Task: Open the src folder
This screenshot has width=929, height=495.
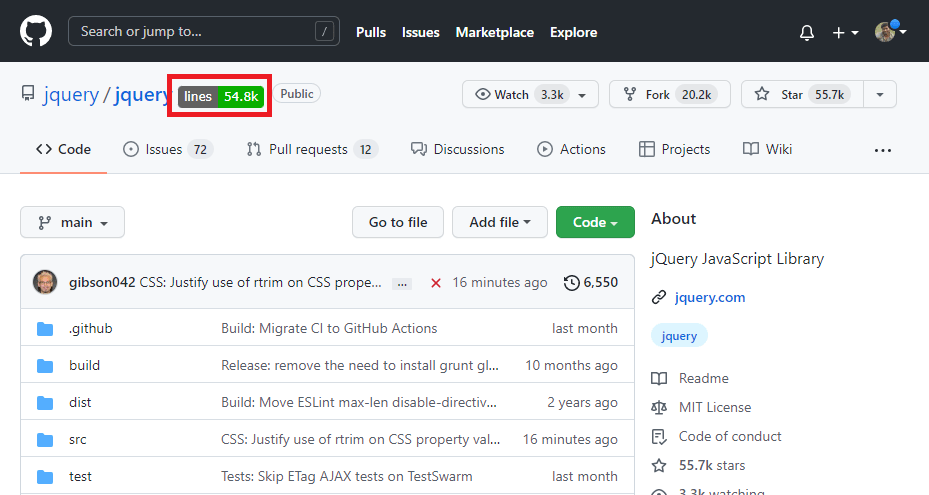Action: point(78,440)
